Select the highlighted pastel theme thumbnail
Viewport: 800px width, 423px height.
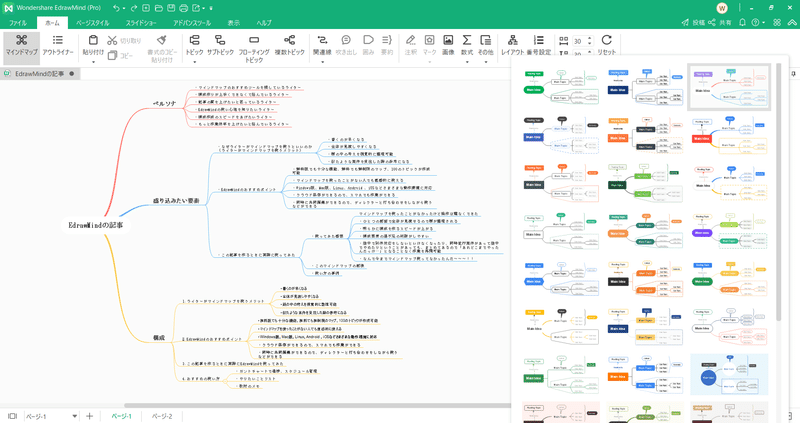[729, 87]
